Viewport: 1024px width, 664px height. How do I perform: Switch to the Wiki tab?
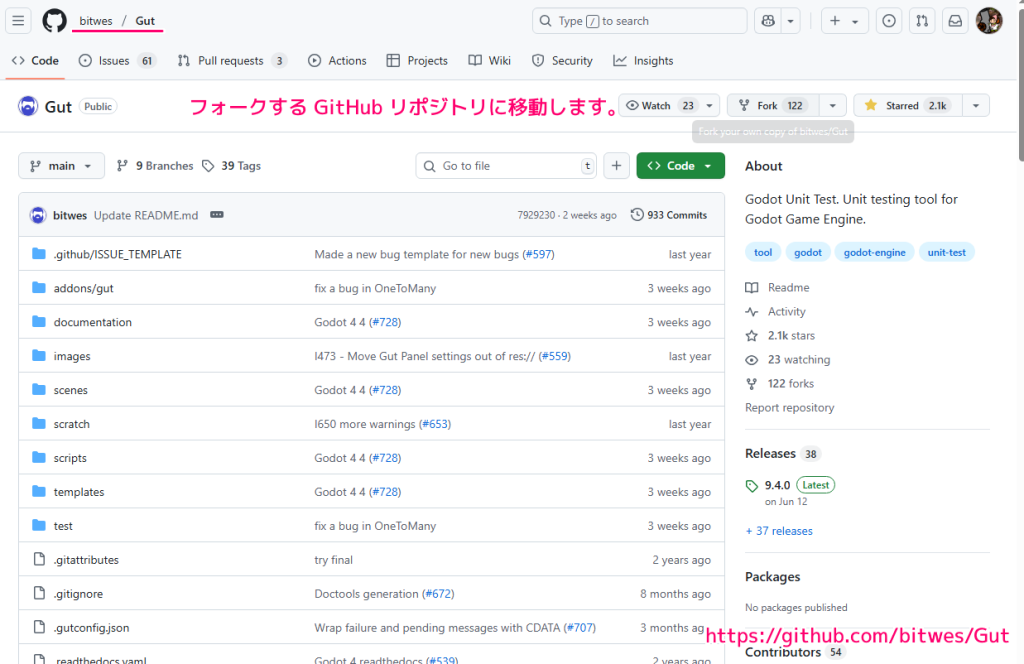click(489, 61)
